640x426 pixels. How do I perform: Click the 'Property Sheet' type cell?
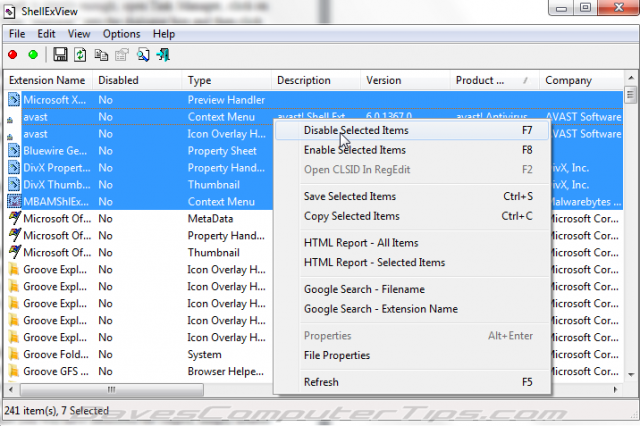point(222,151)
